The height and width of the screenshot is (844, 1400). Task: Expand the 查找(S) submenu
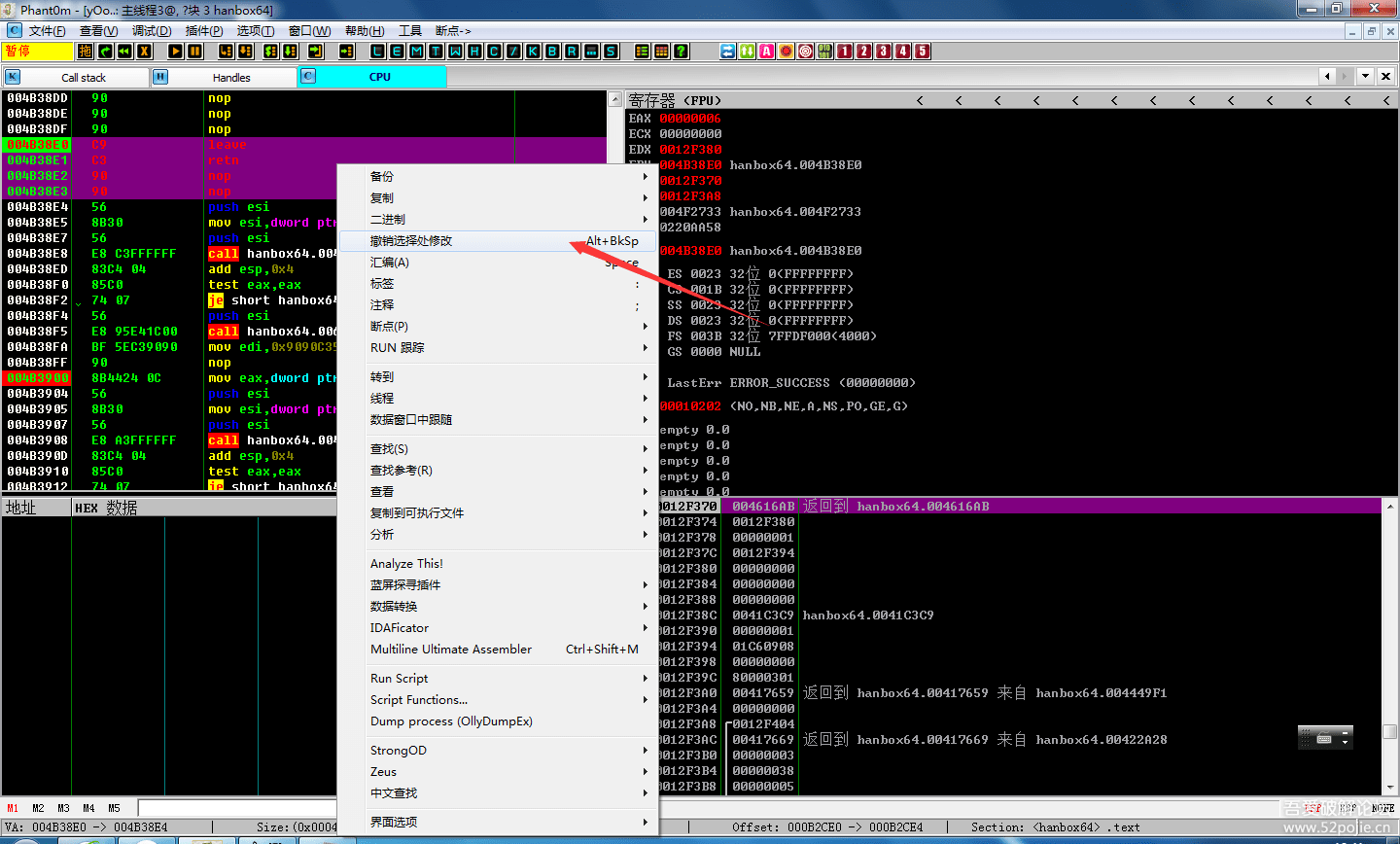click(498, 449)
